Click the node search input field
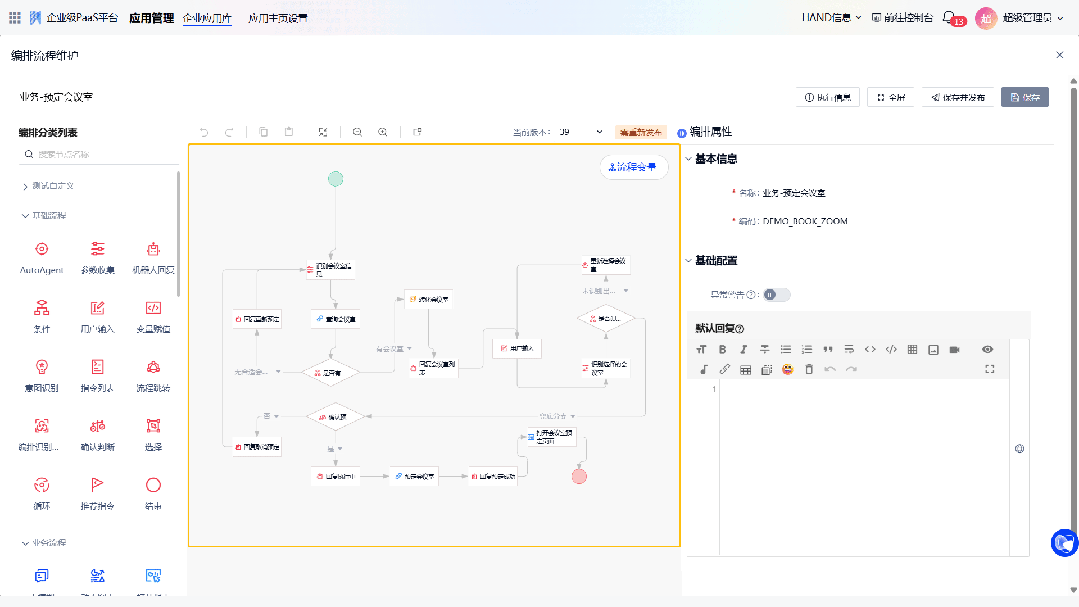The width and height of the screenshot is (1079, 607). coord(100,155)
